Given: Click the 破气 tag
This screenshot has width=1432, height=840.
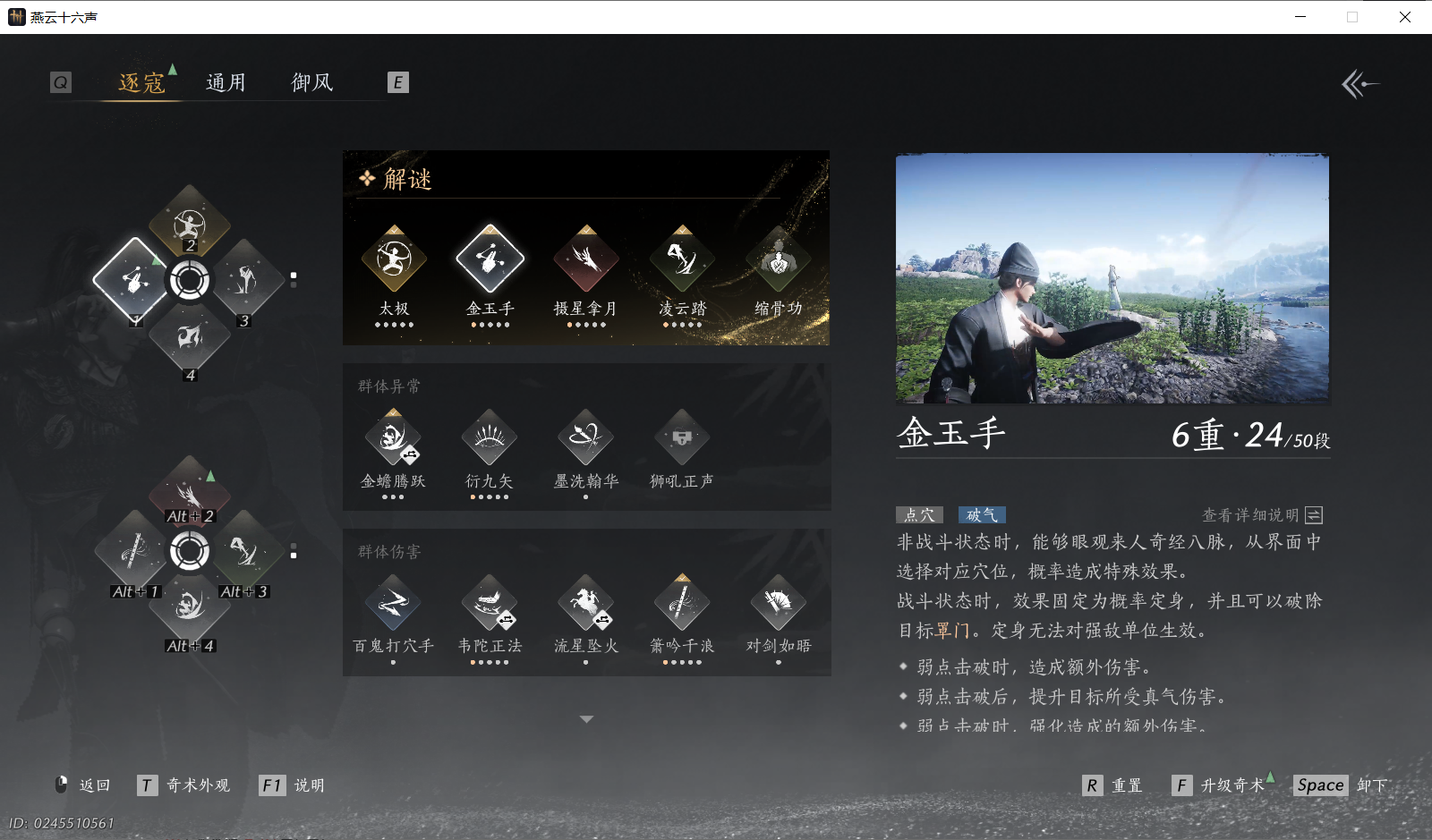Looking at the screenshot, I should point(982,514).
